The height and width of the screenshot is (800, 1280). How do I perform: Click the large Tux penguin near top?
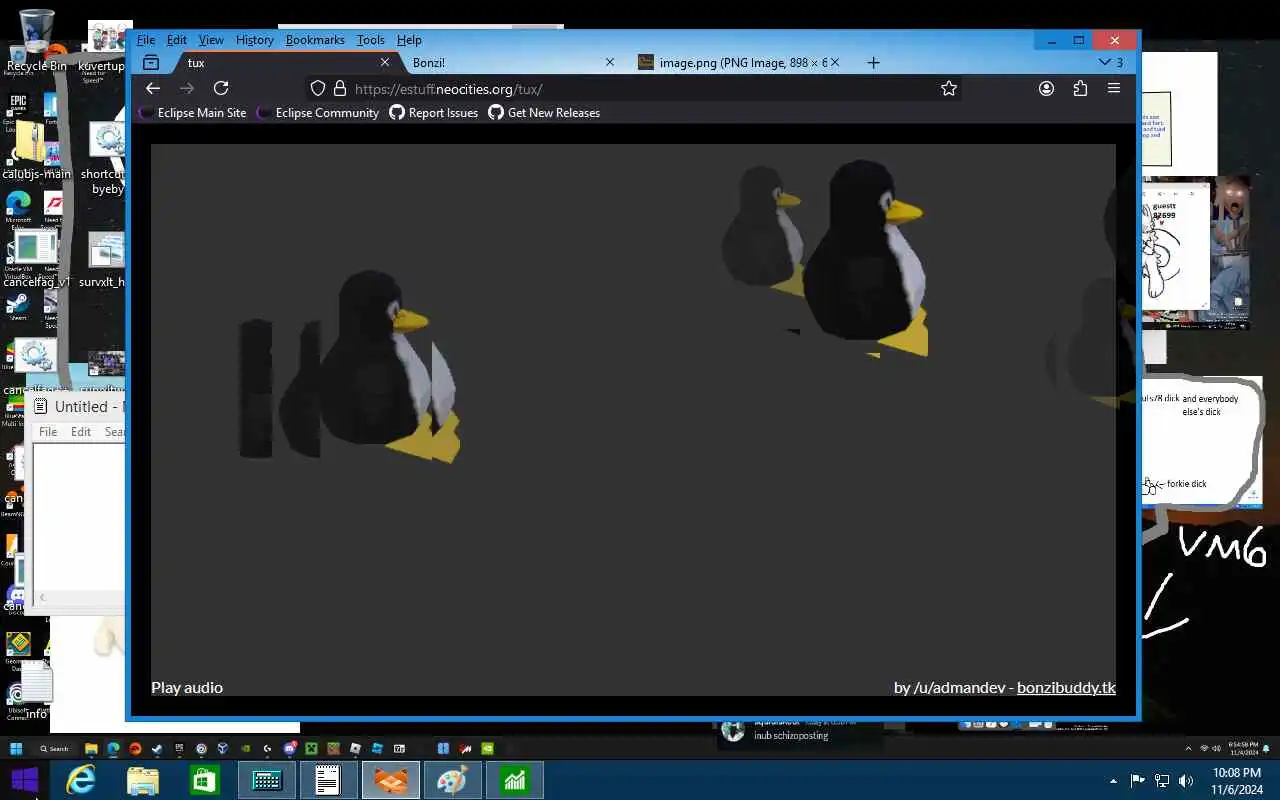coord(865,257)
